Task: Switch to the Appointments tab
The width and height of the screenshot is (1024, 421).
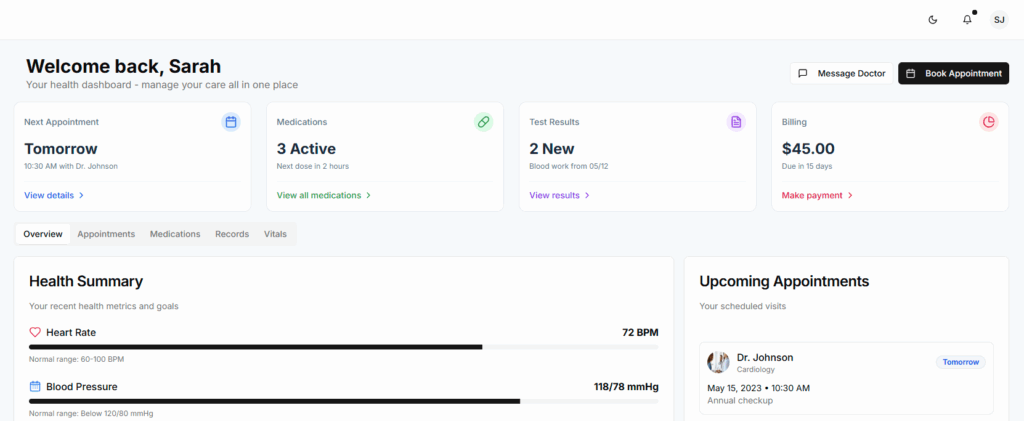Action: click(106, 234)
